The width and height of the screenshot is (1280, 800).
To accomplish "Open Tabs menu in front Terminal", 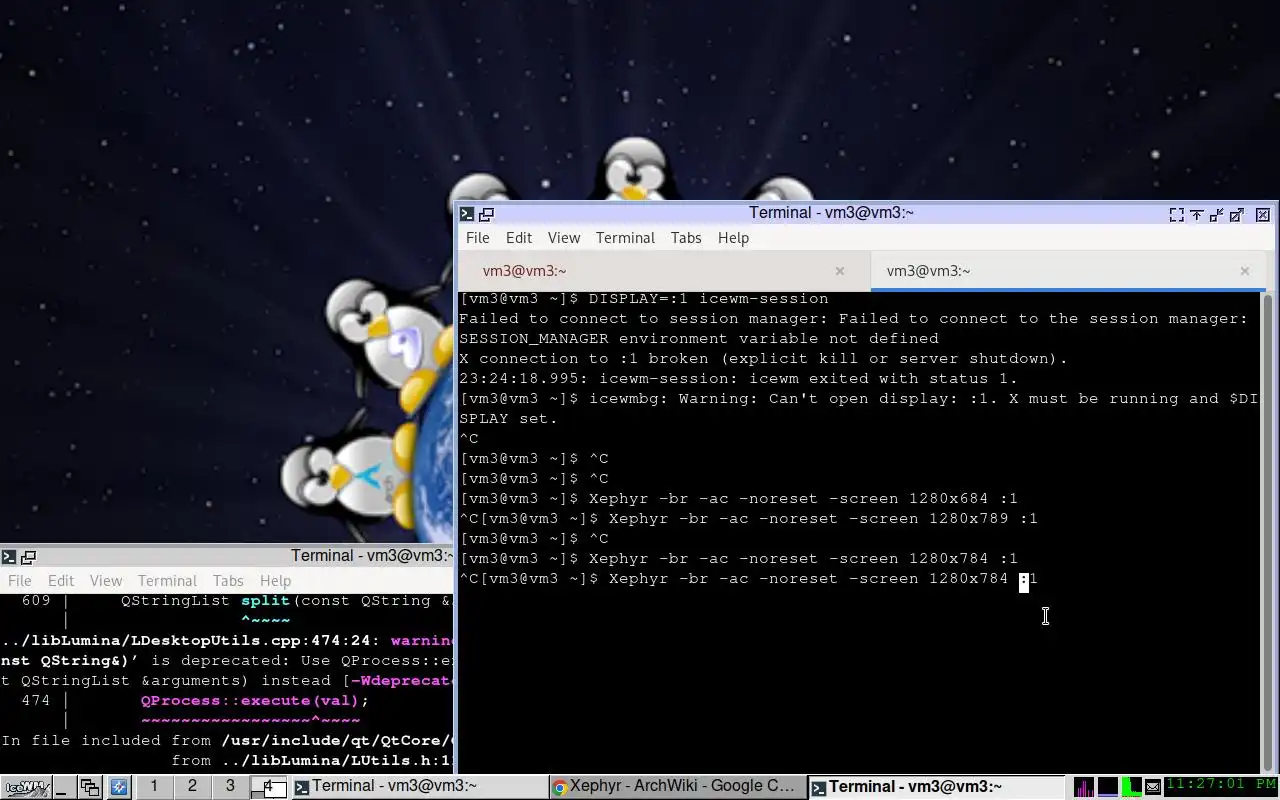I will pyautogui.click(x=686, y=238).
